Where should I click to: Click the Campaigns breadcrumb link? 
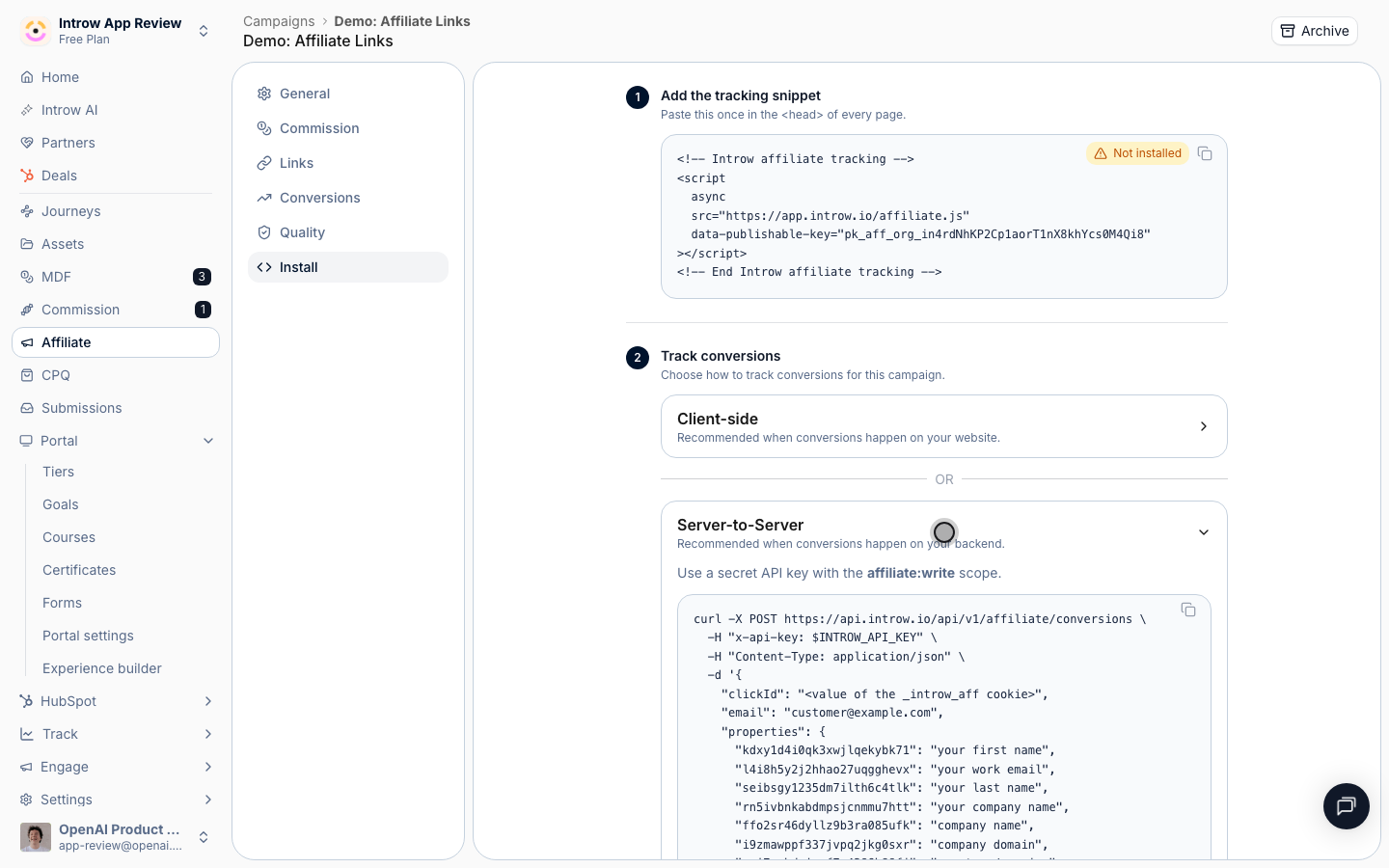pos(279,21)
